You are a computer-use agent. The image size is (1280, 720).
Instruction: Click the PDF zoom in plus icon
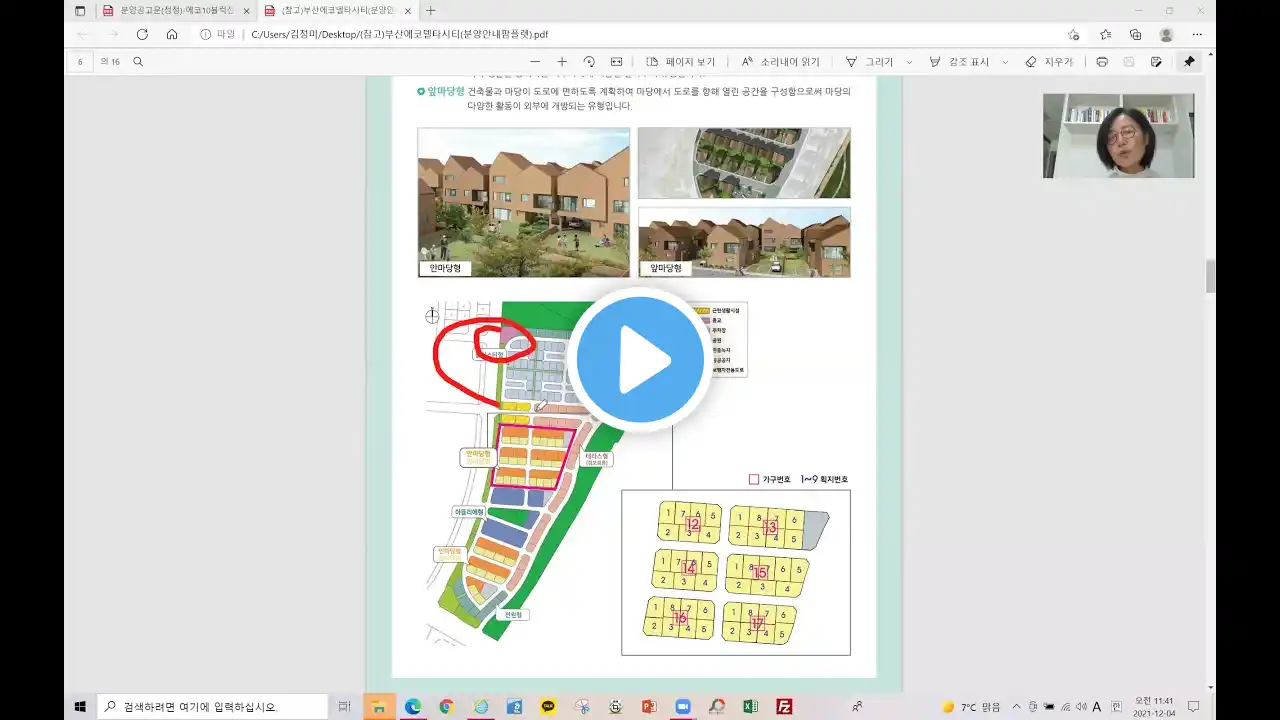562,62
